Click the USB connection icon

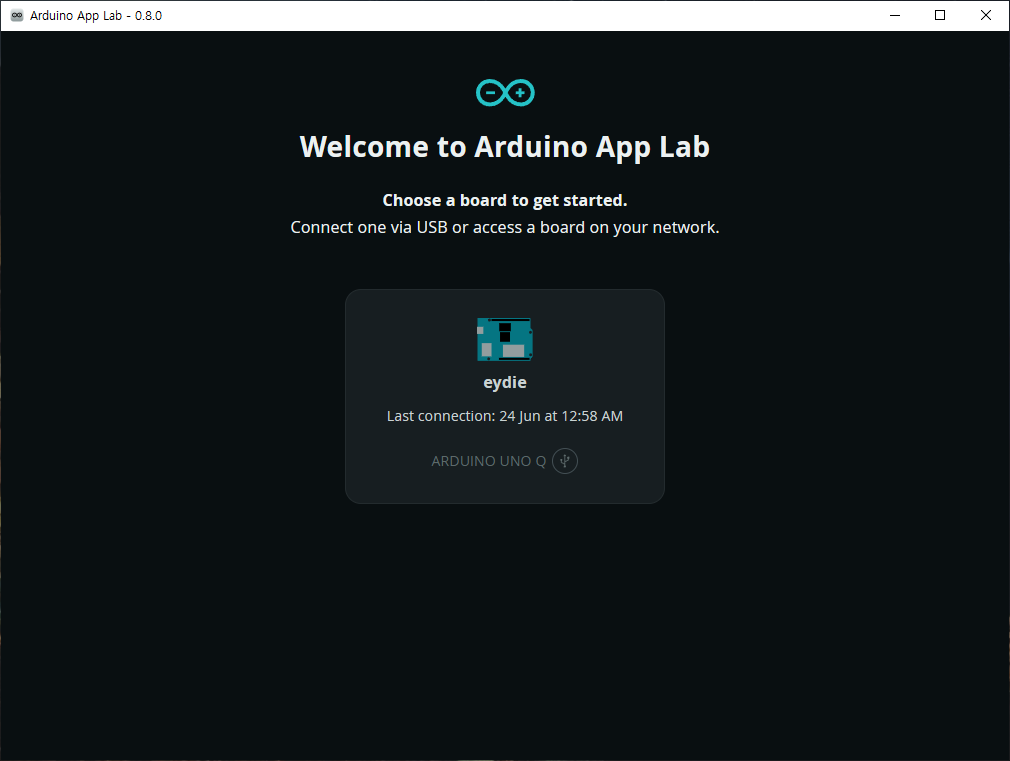tap(565, 461)
